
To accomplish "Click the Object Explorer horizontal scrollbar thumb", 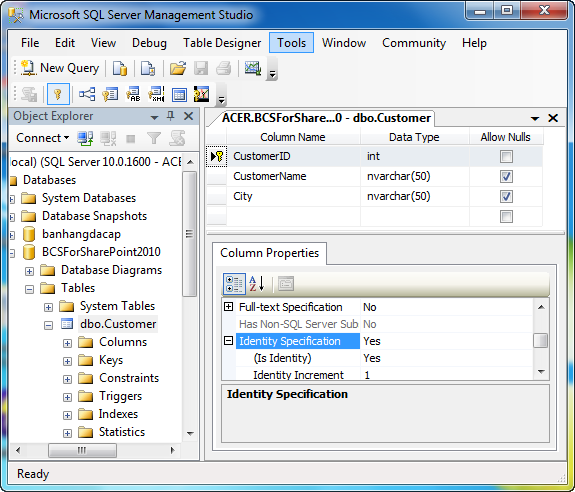I will (x=82, y=450).
